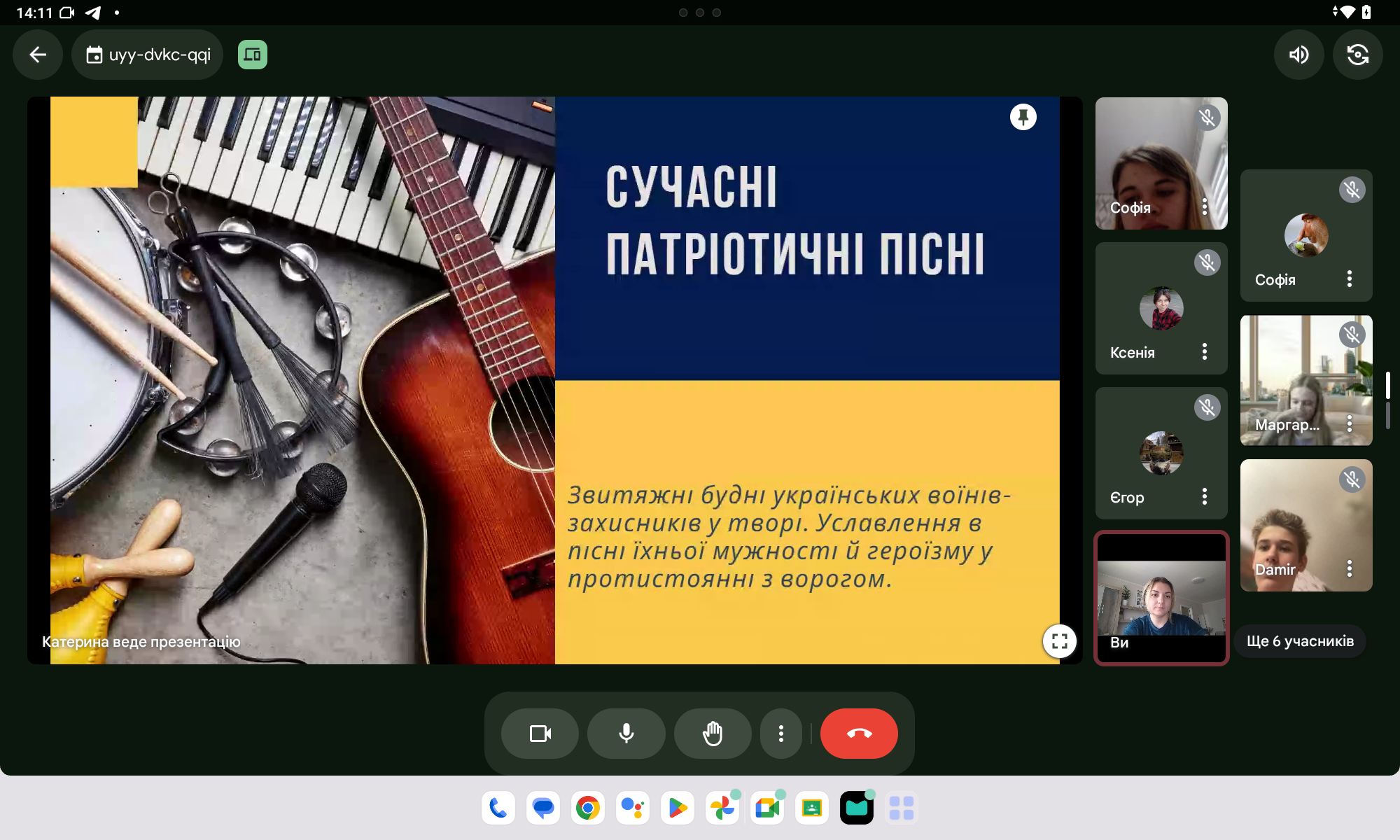Open meeting code uyy-dvkc-qqi details
Screen dimensions: 1400x840
[148, 55]
